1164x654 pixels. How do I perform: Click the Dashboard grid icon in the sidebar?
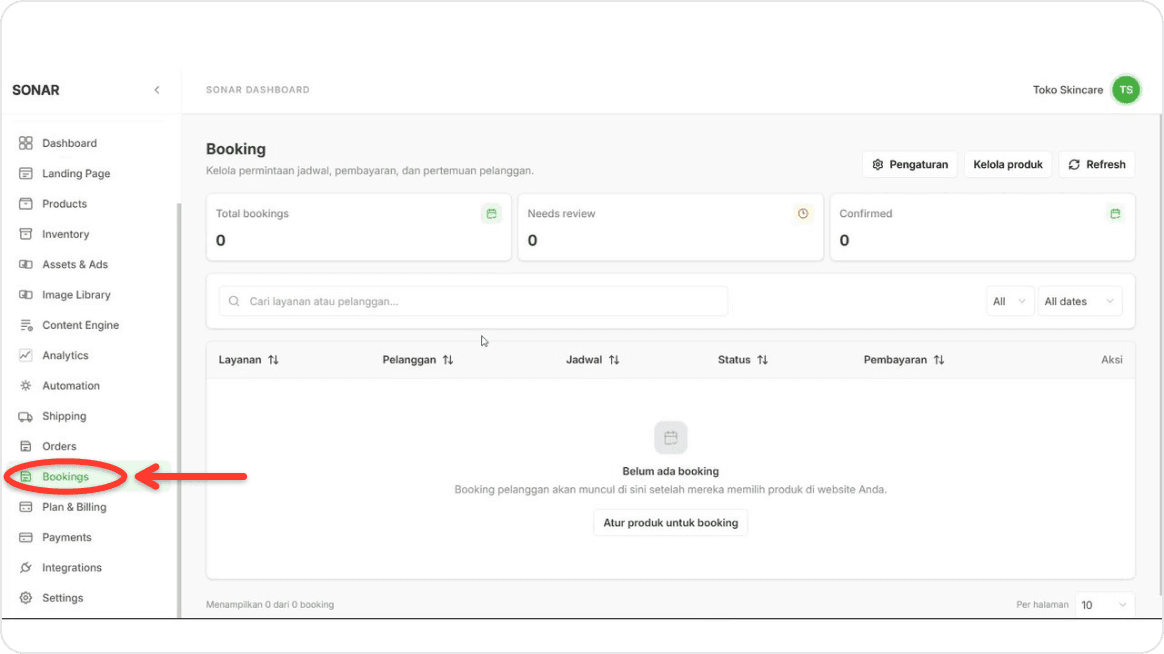coord(26,143)
